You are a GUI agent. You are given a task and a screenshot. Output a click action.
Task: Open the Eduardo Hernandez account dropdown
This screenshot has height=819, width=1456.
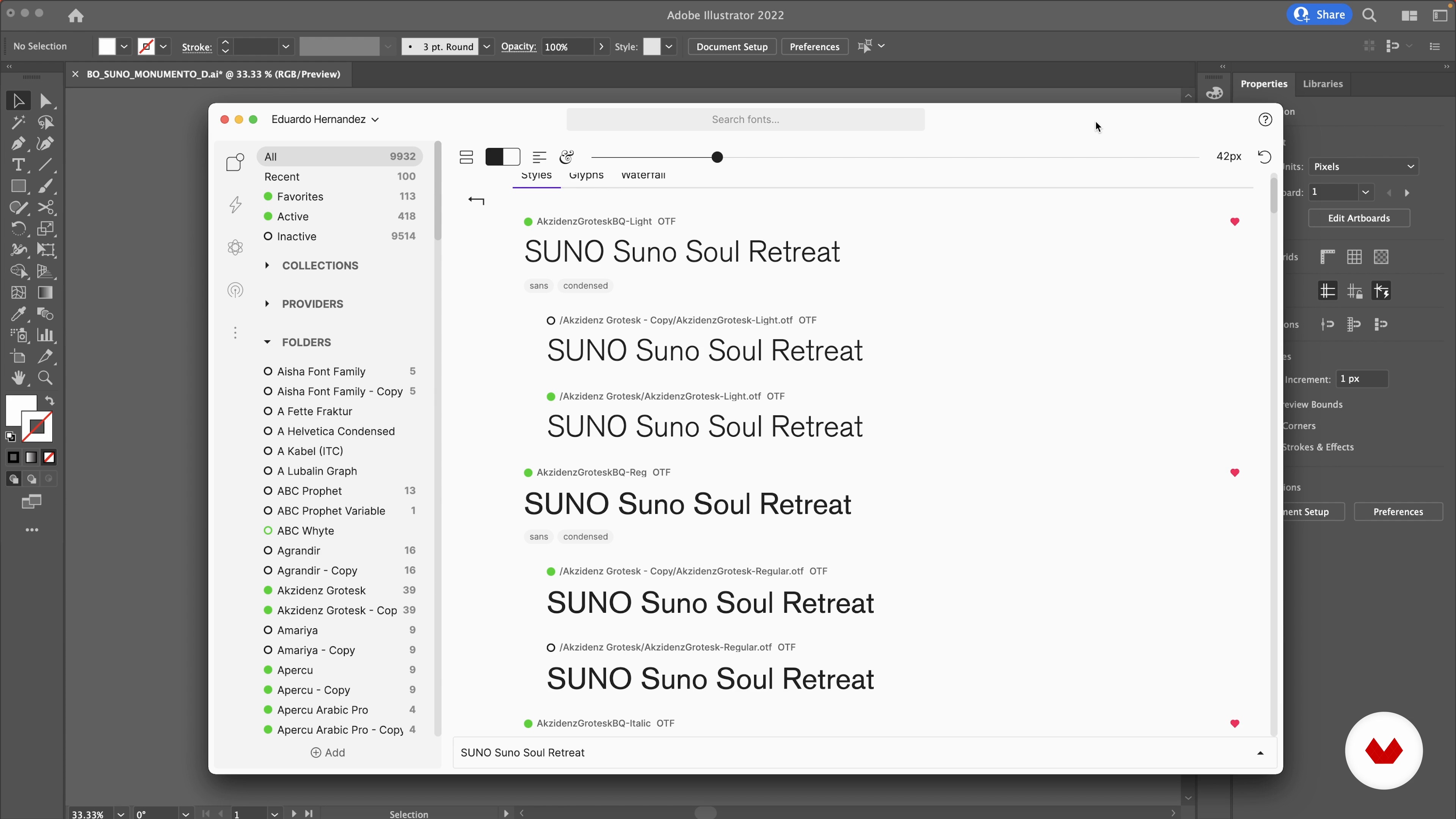pyautogui.click(x=325, y=119)
